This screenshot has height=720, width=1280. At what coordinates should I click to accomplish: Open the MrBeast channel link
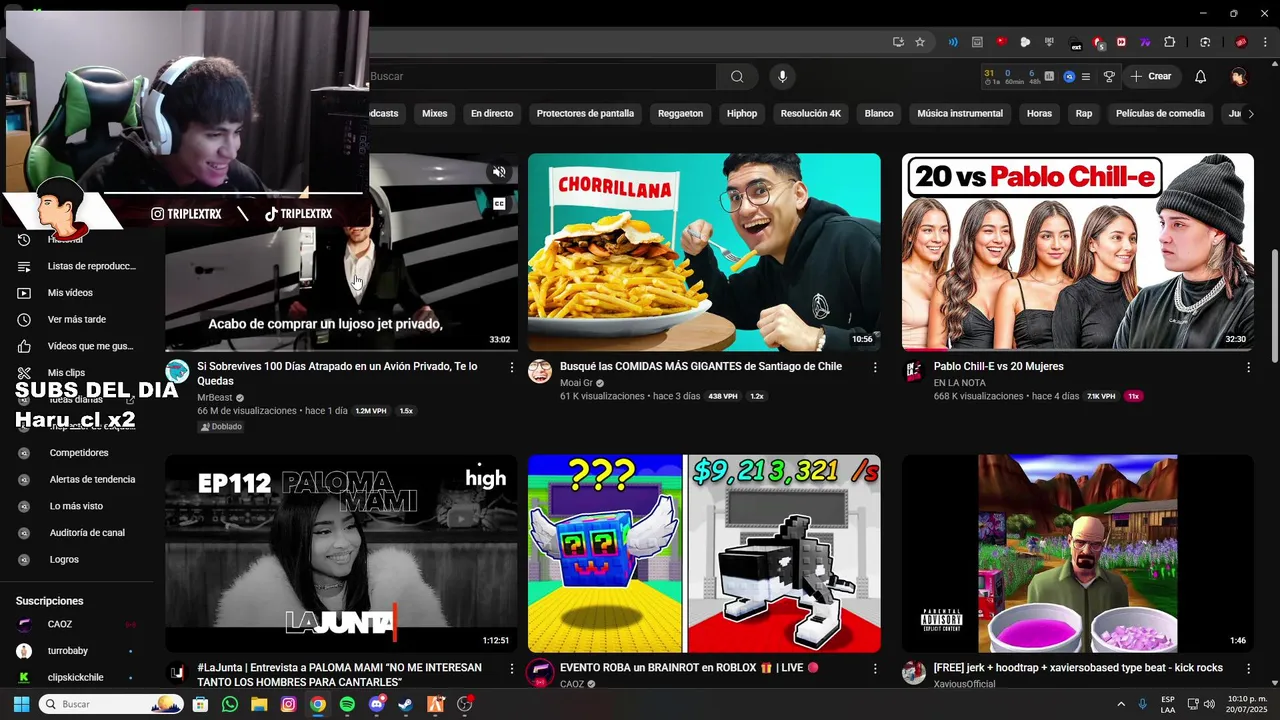pos(214,397)
